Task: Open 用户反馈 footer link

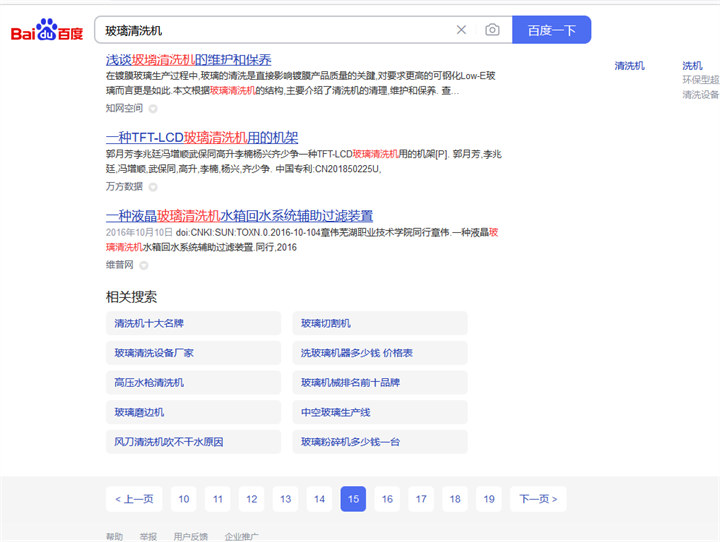Action: pyautogui.click(x=190, y=537)
